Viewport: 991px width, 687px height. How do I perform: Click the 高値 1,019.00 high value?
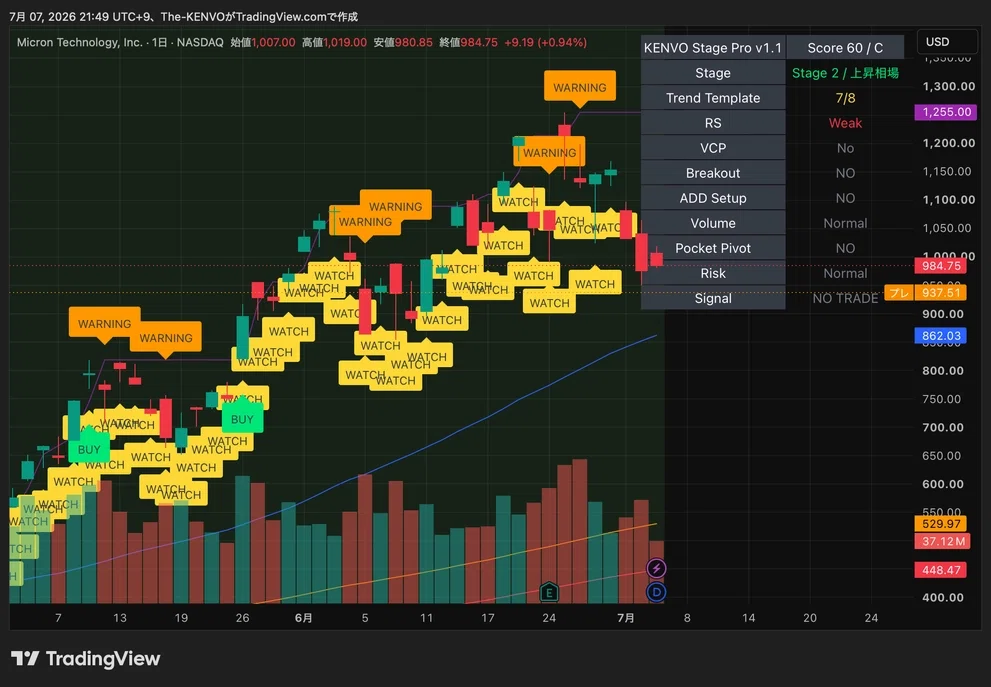coord(334,42)
